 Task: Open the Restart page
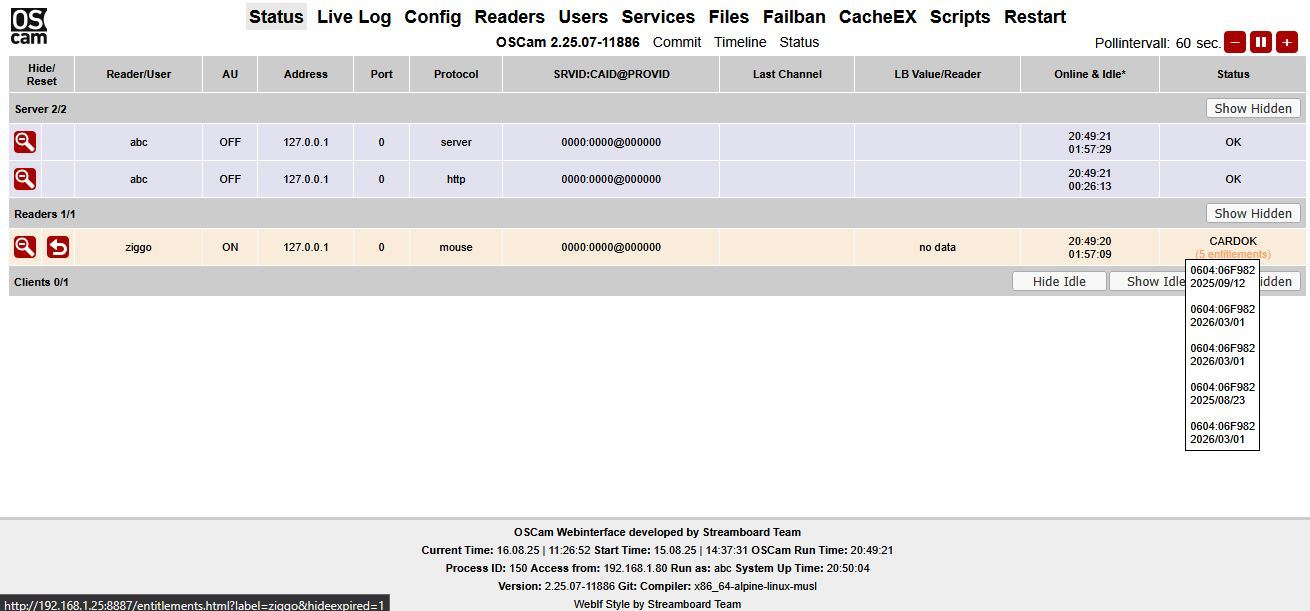pos(1035,17)
